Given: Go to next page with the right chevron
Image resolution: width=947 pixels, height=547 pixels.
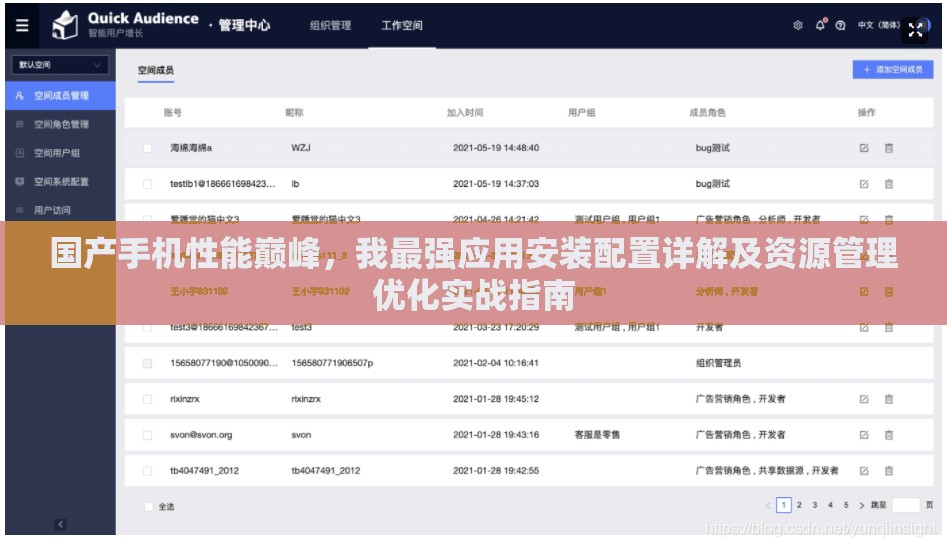Looking at the screenshot, I should coord(861,505).
